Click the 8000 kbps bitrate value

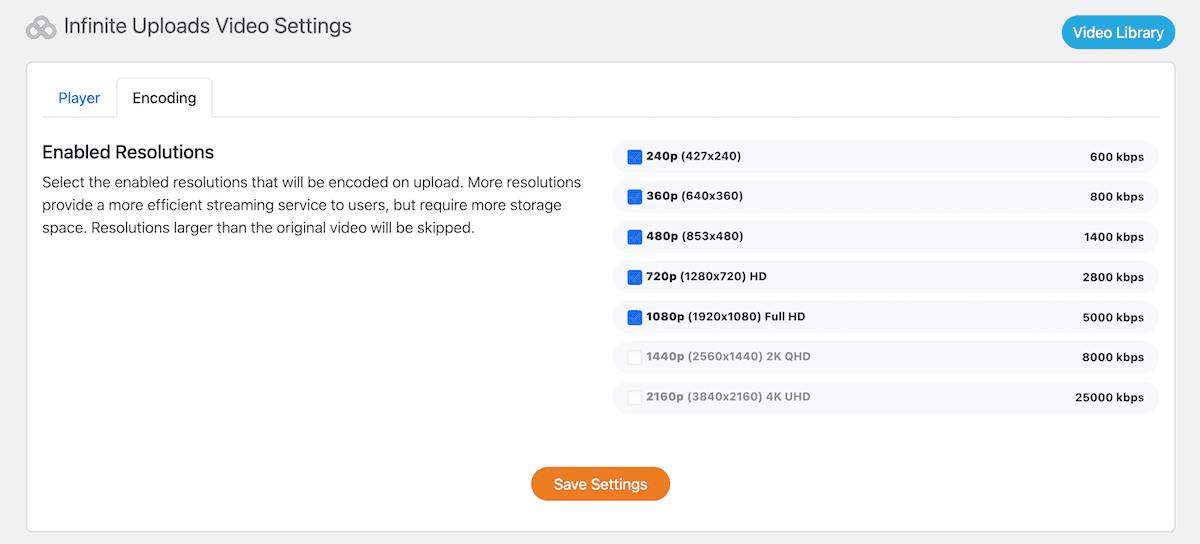(1113, 357)
